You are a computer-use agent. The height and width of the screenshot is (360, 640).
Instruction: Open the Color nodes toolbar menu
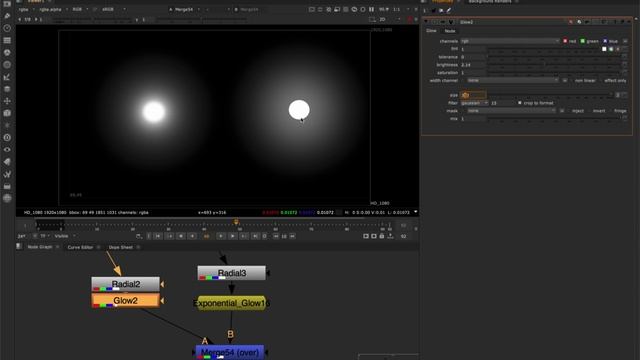point(7,53)
